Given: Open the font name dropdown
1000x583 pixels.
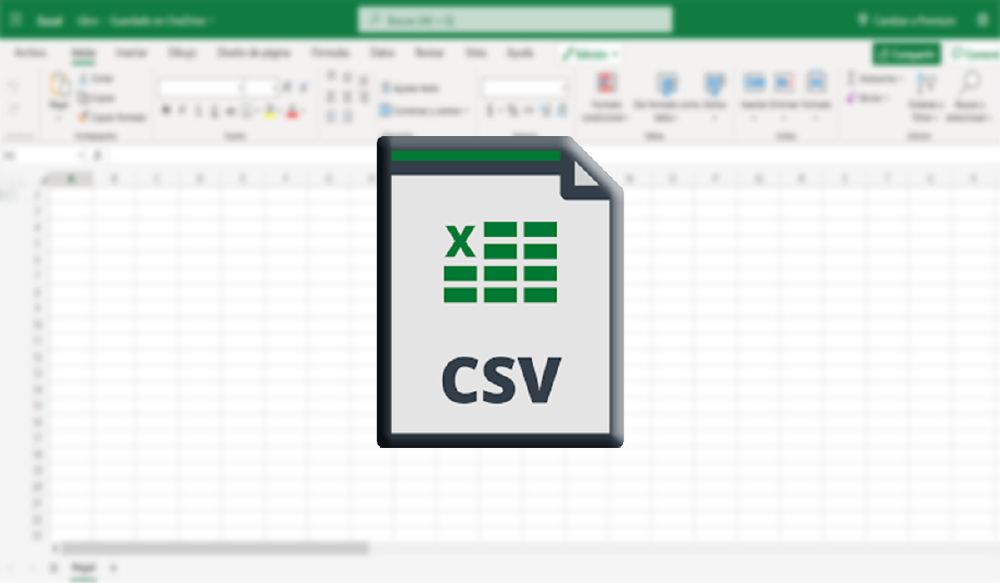Looking at the screenshot, I should point(200,88).
